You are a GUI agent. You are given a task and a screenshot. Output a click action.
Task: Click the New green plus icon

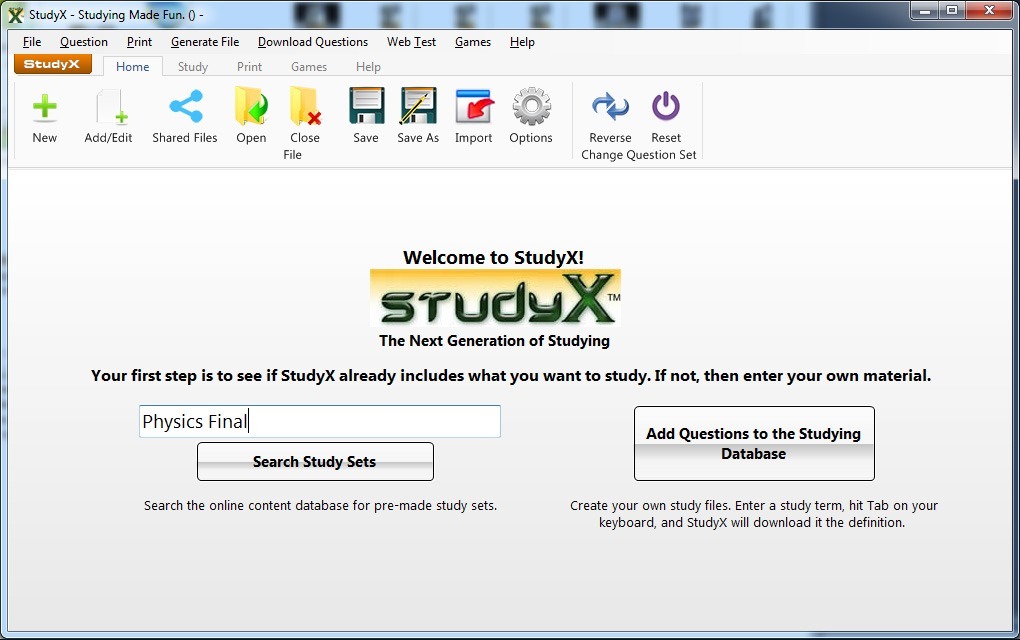(44, 107)
